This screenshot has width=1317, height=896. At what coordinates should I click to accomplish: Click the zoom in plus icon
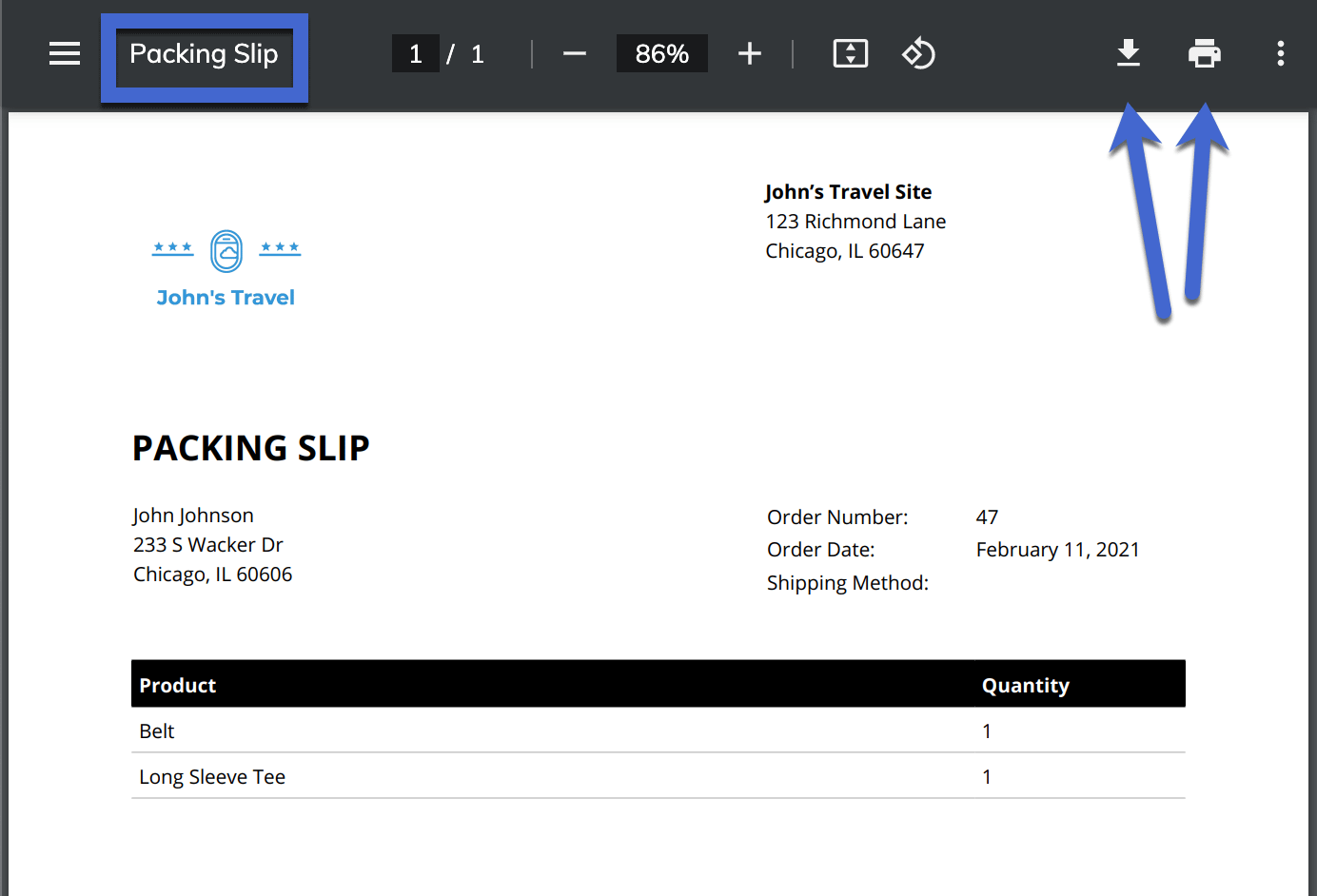pyautogui.click(x=750, y=53)
